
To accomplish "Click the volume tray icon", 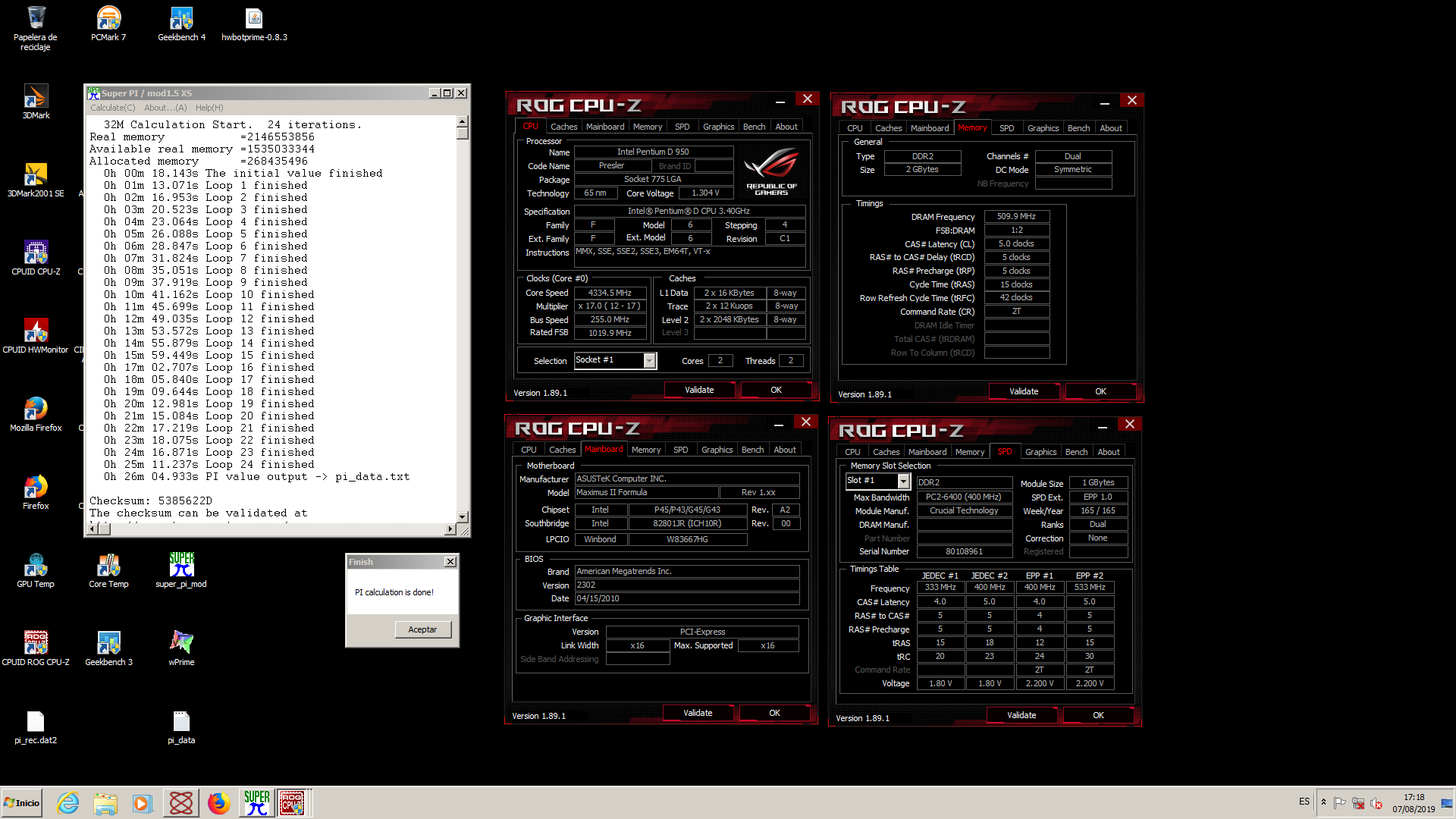I will pyautogui.click(x=1376, y=803).
